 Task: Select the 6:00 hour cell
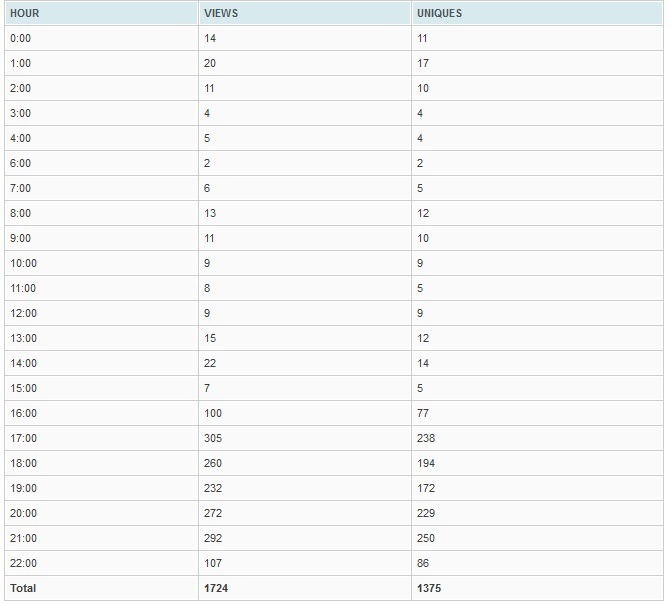pos(101,163)
